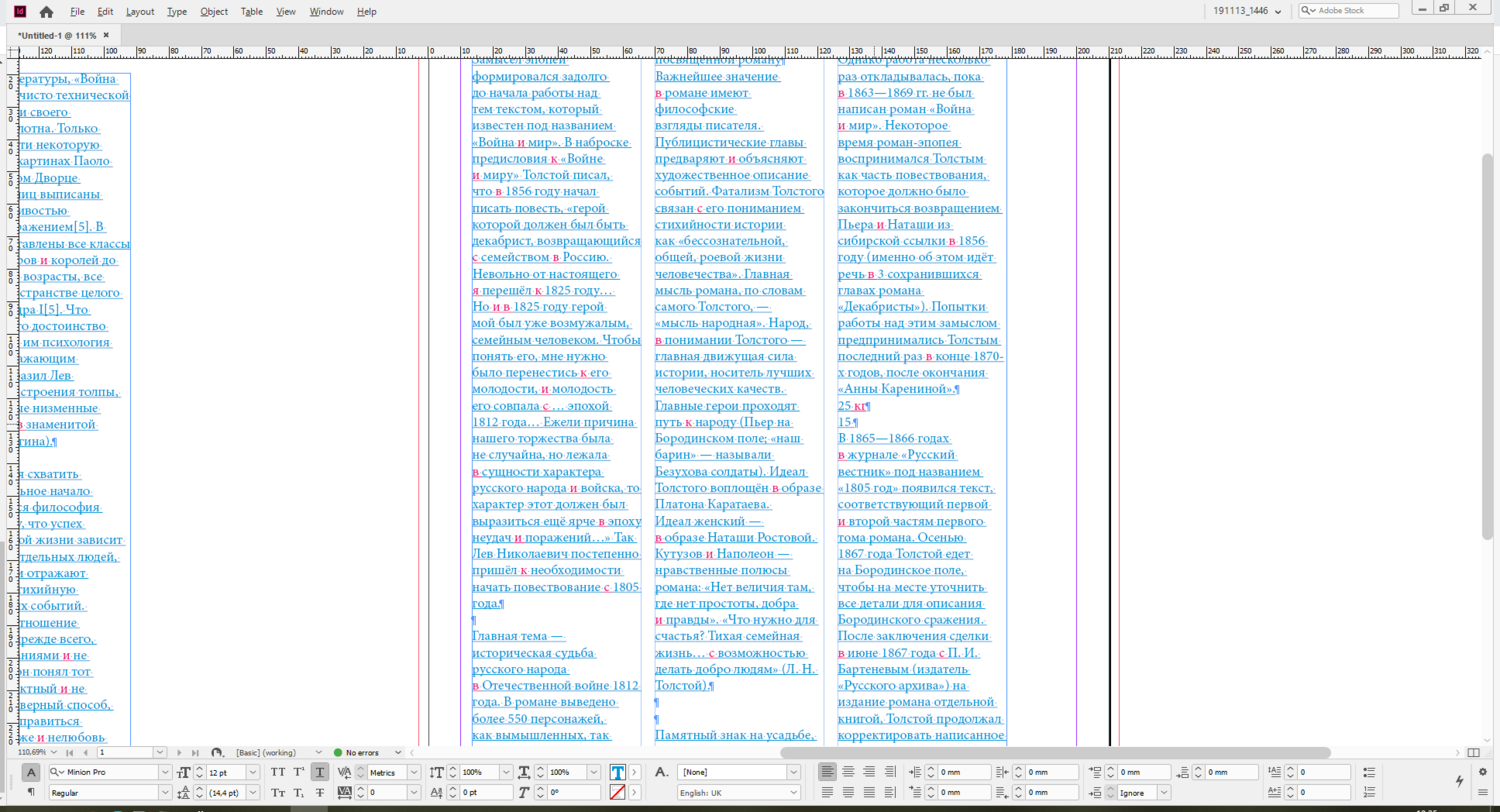Toggle Subscript formatting
The image size is (1500, 812).
tap(297, 792)
